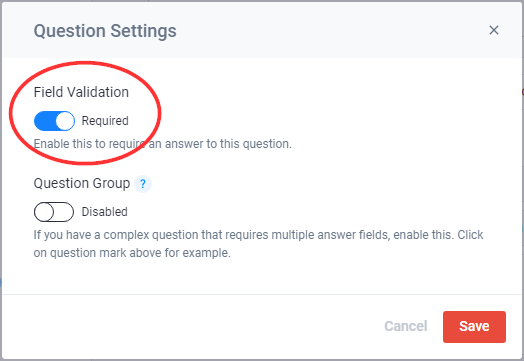Disable the blue Required switch
This screenshot has width=524, height=361.
click(x=54, y=121)
